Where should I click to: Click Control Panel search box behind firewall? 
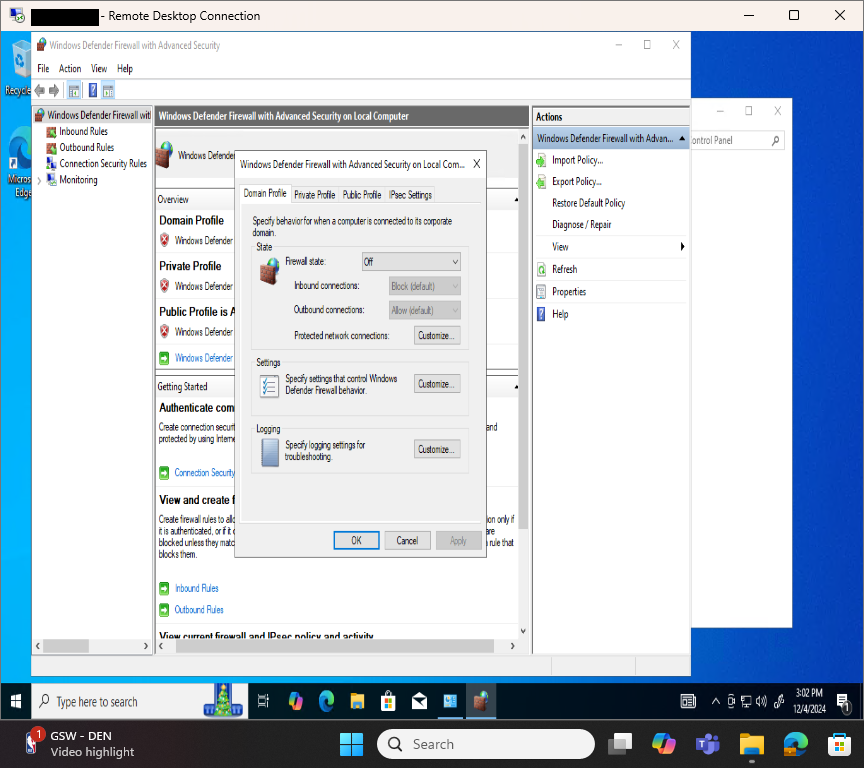tap(737, 140)
